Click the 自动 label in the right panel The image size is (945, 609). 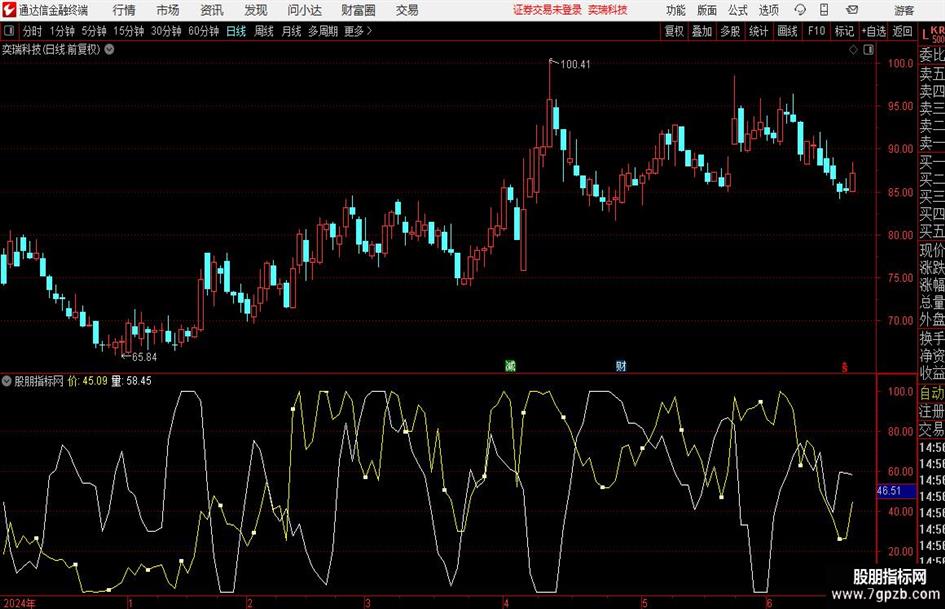932,393
